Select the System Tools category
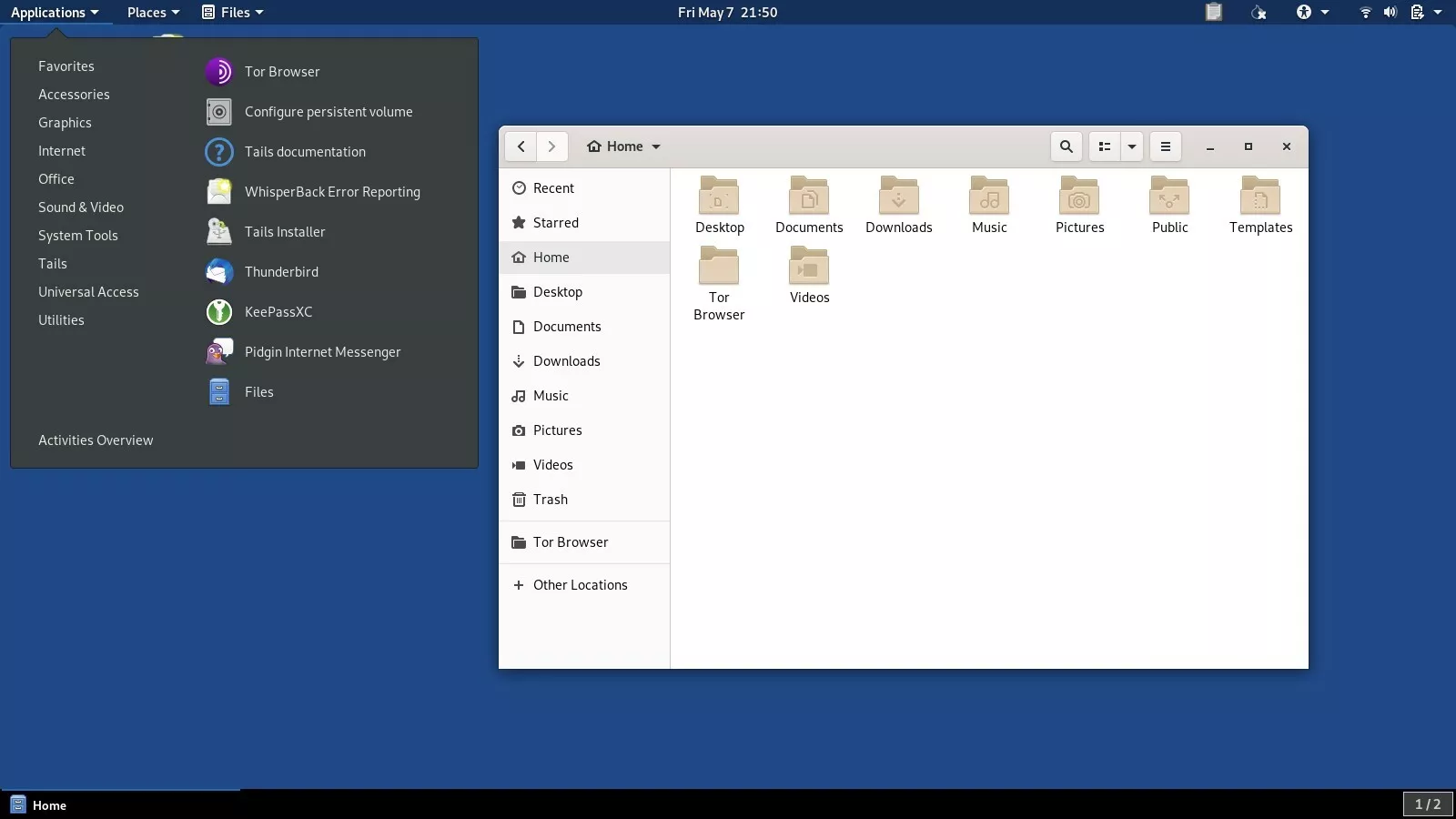 tap(78, 236)
